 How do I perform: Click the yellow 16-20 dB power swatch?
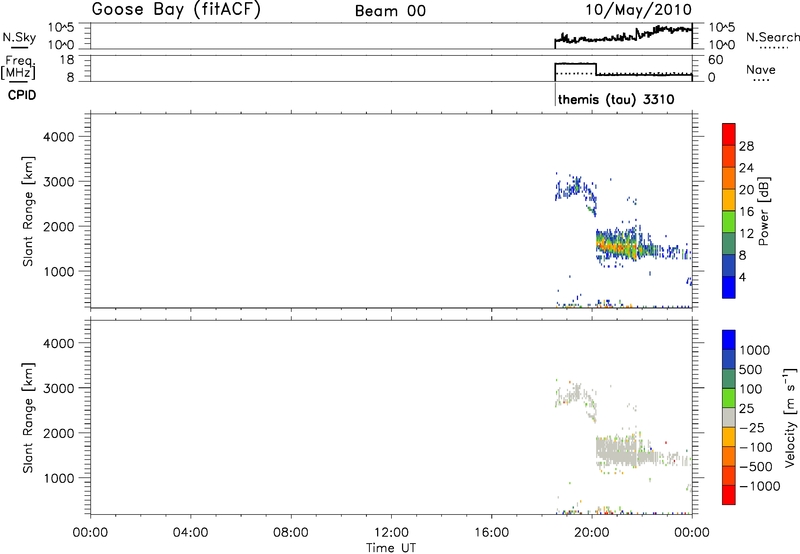pos(729,199)
